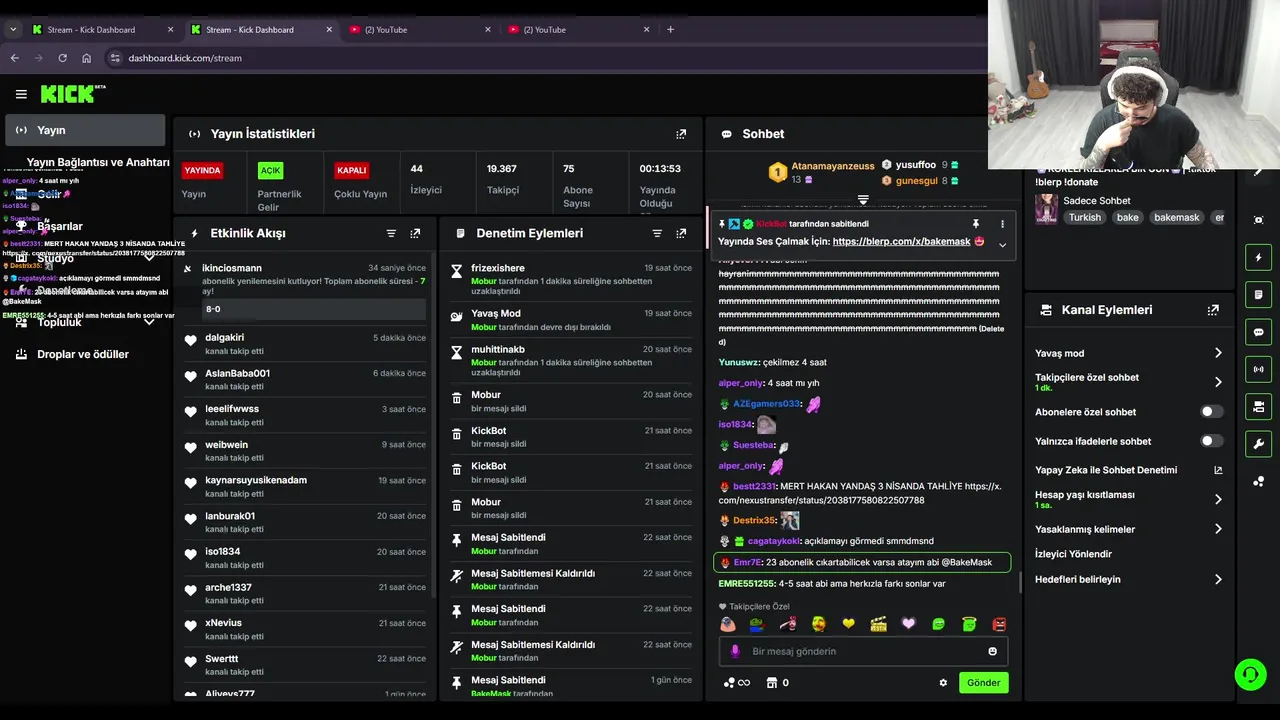Toggle the chat bubble widget icon
This screenshot has width=1280, height=720.
coord(1258,332)
